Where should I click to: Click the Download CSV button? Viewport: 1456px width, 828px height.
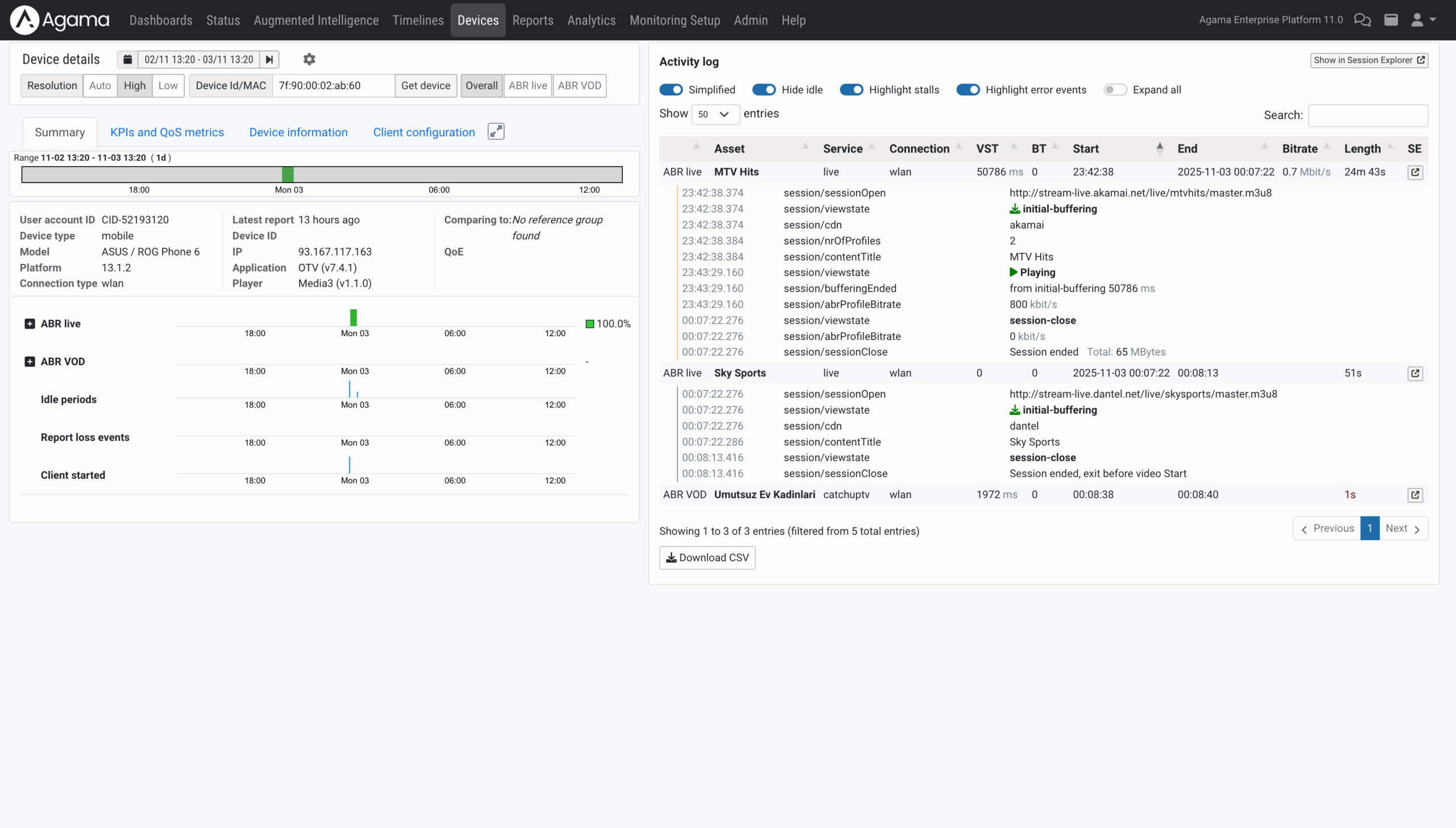coord(707,558)
